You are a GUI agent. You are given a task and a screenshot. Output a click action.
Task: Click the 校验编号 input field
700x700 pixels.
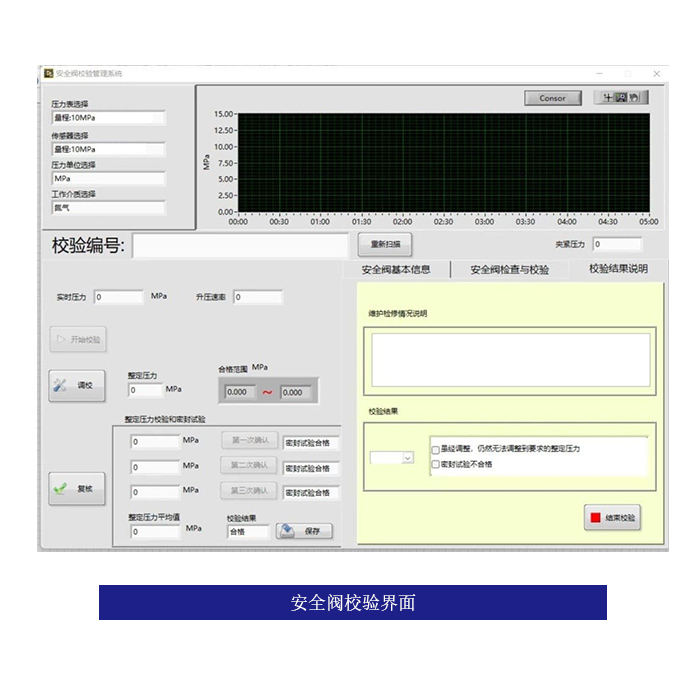pos(240,246)
